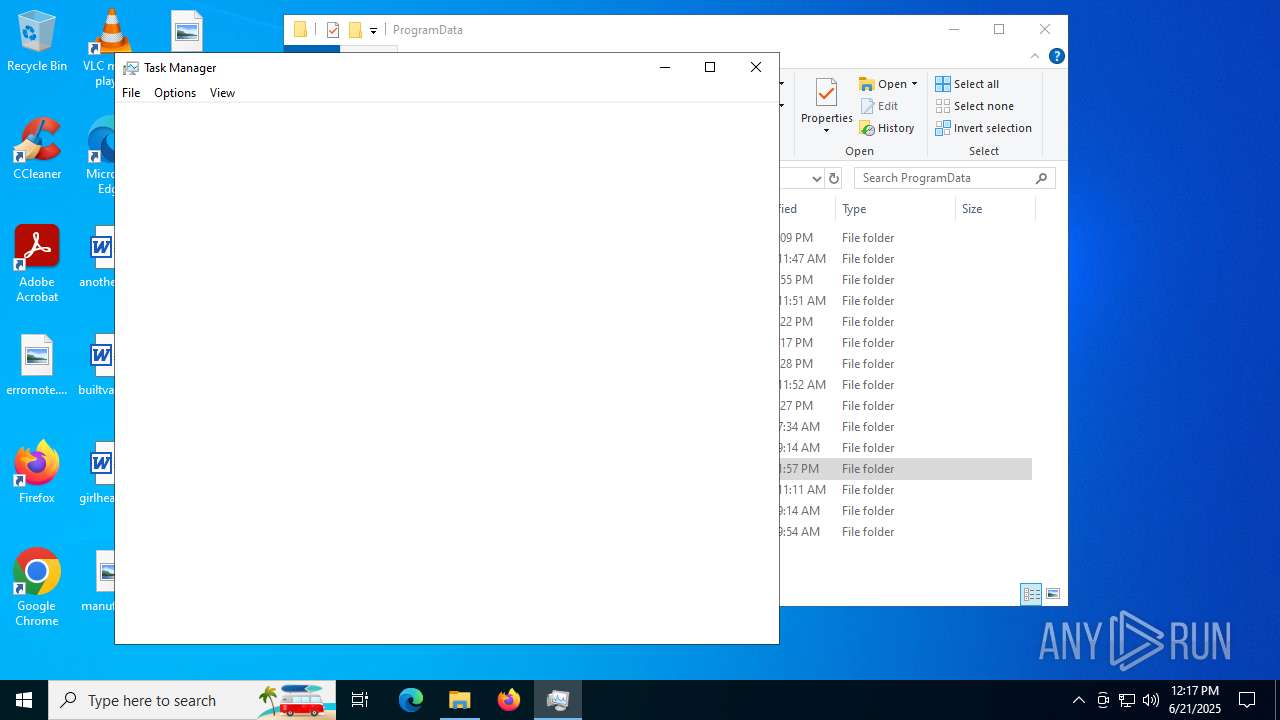Expand the address bar history dropdown
1280x720 pixels.
(x=816, y=178)
